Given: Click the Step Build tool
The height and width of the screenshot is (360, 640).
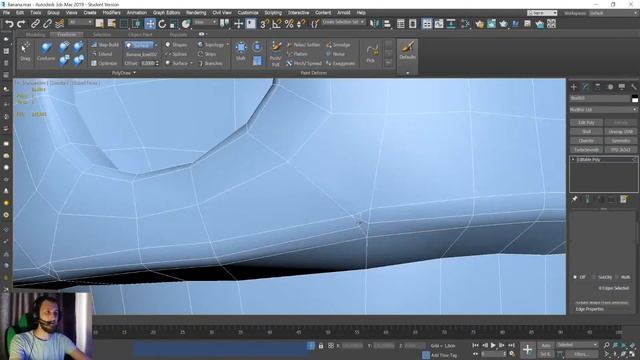Looking at the screenshot, I should (105, 44).
